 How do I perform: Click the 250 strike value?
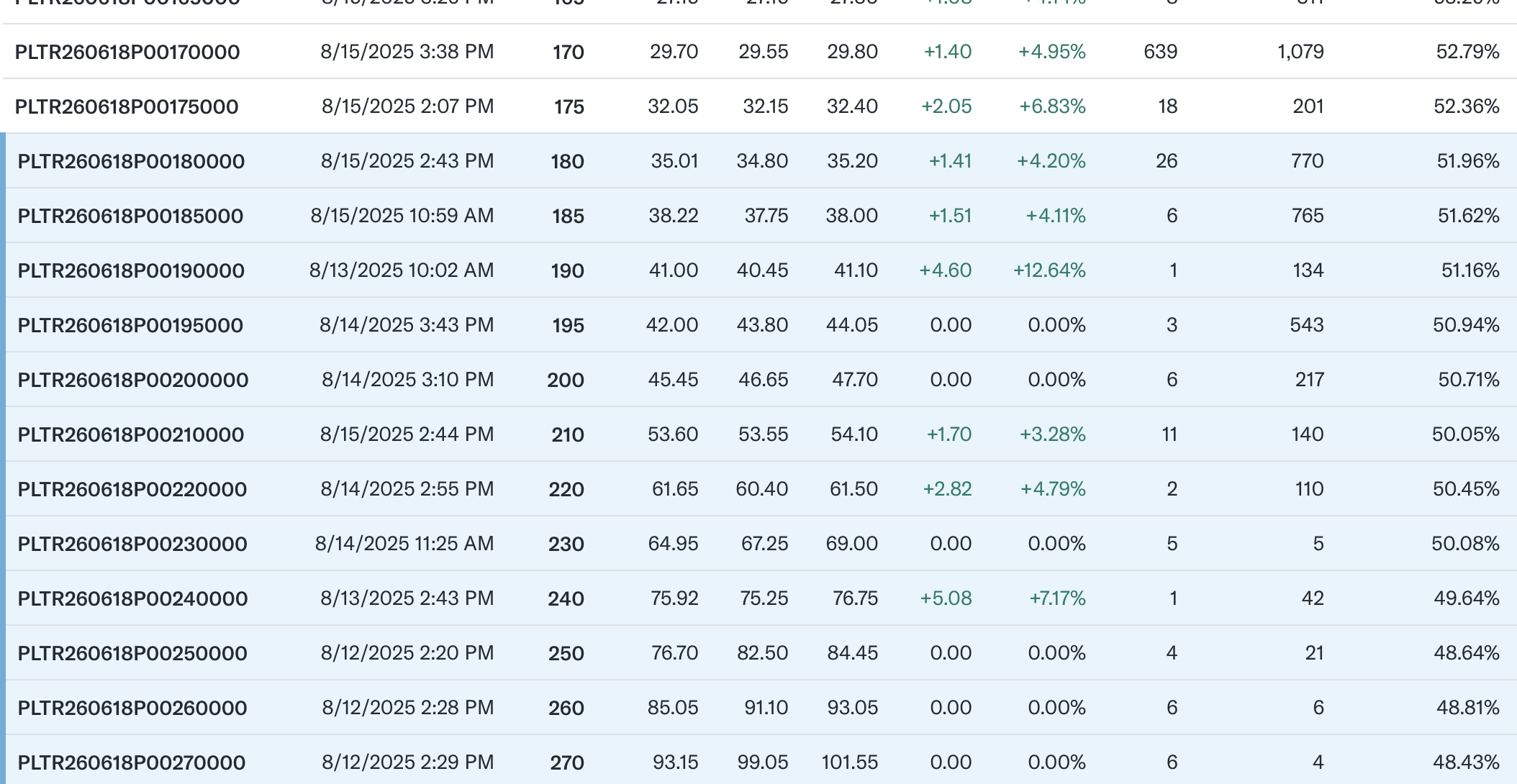coord(566,653)
